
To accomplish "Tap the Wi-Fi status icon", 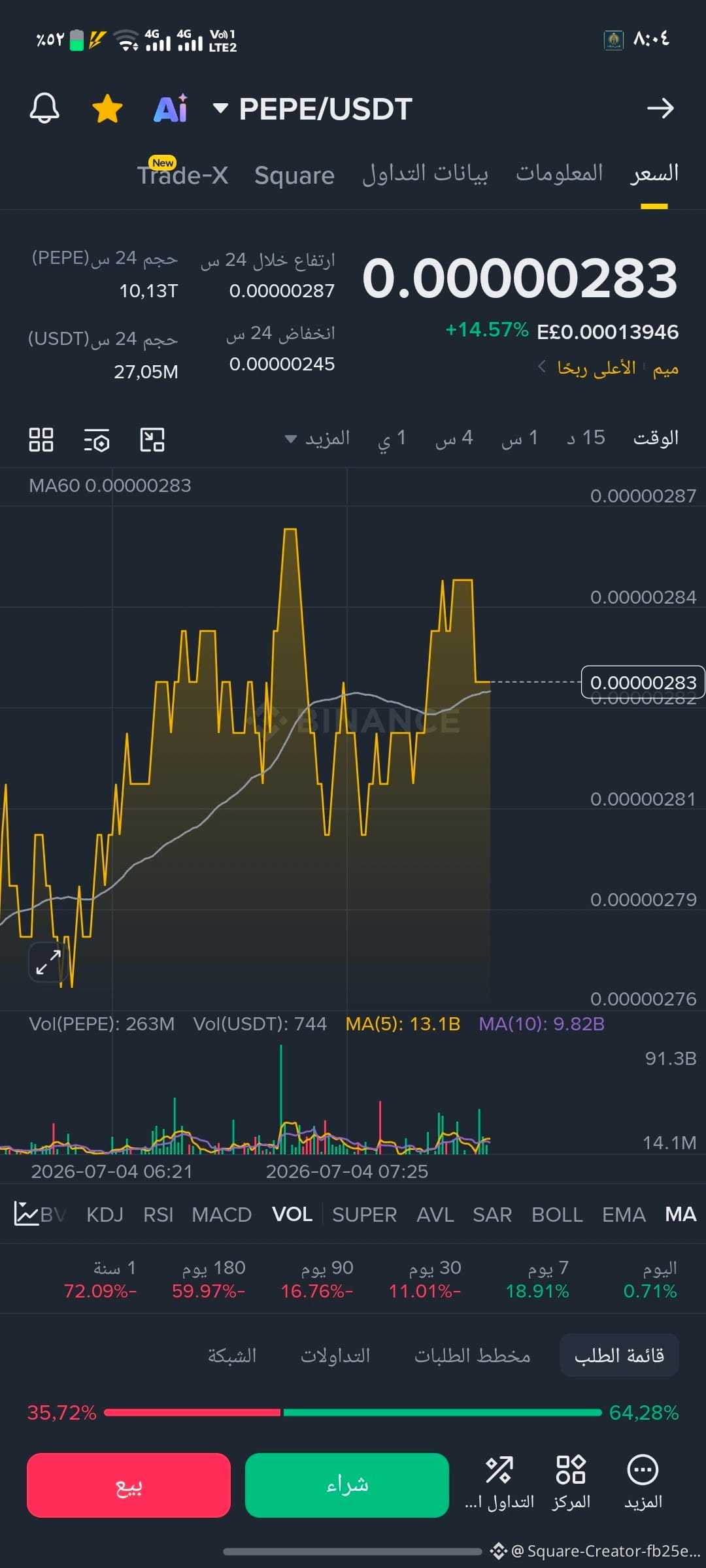I will pos(126,40).
